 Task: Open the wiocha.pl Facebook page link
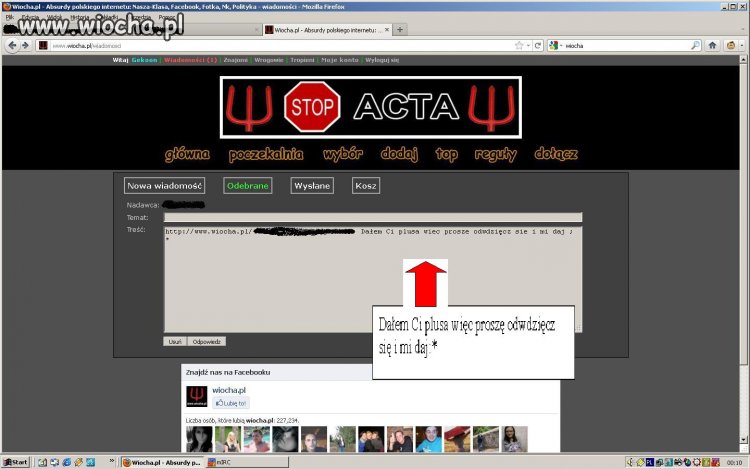click(x=229, y=390)
